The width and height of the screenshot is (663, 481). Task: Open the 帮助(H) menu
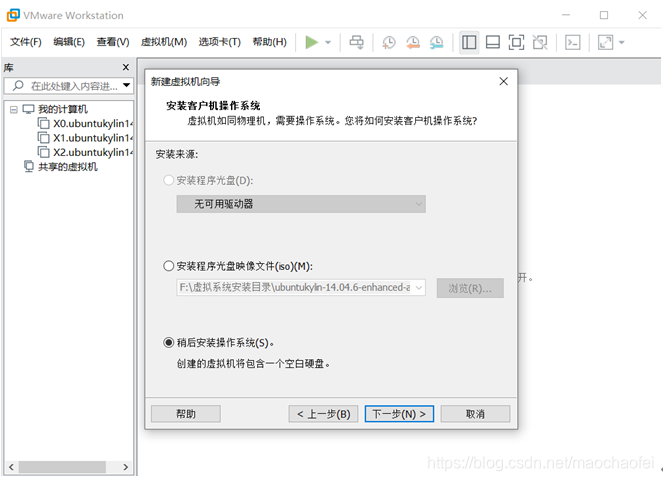269,42
